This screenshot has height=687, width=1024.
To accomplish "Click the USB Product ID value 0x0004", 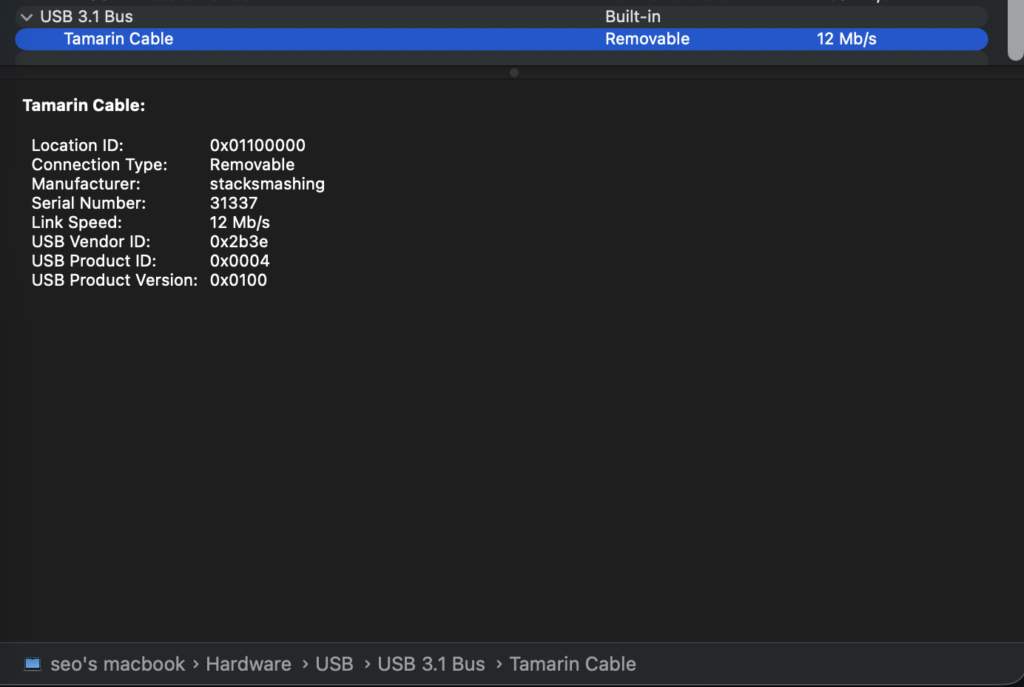I will tap(239, 261).
